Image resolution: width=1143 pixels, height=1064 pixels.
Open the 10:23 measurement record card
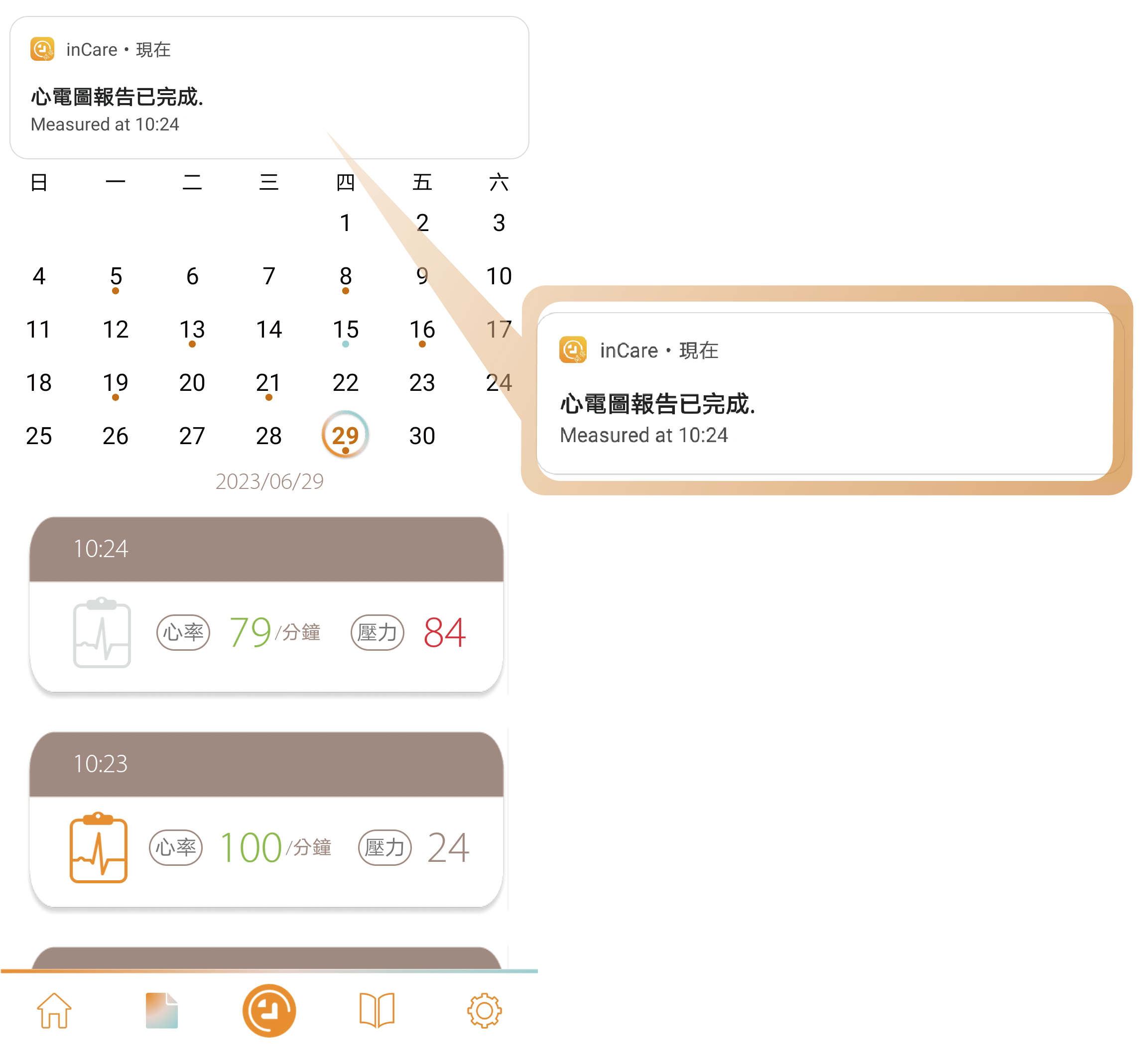point(266,820)
